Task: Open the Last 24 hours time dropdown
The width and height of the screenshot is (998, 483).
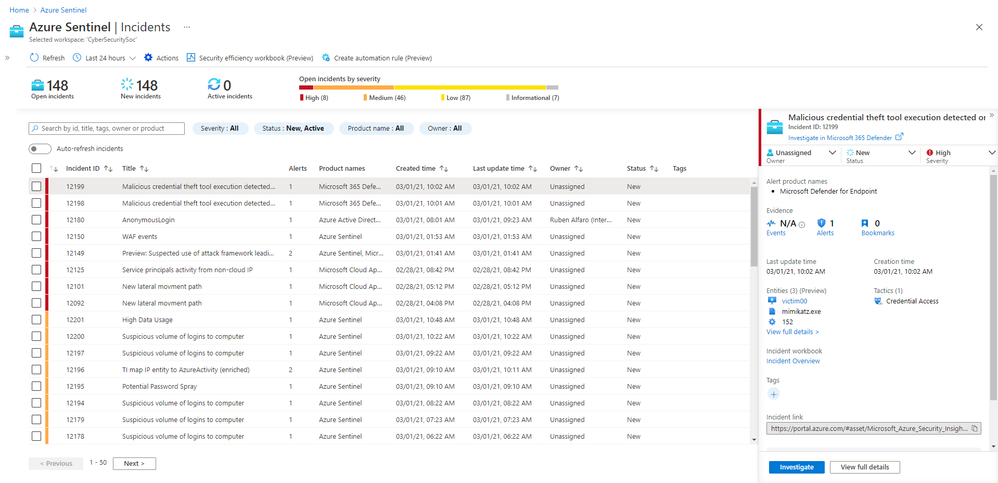Action: [104, 58]
